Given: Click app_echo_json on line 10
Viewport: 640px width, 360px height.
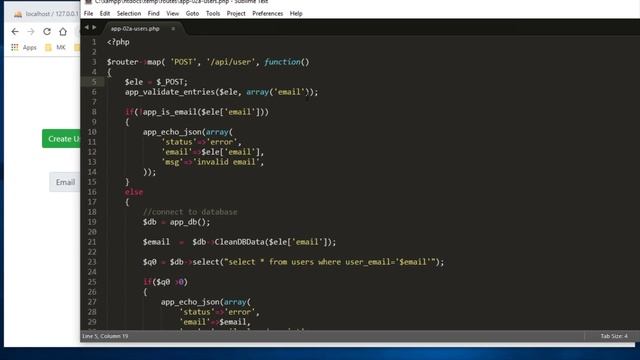Looking at the screenshot, I should pos(172,132).
